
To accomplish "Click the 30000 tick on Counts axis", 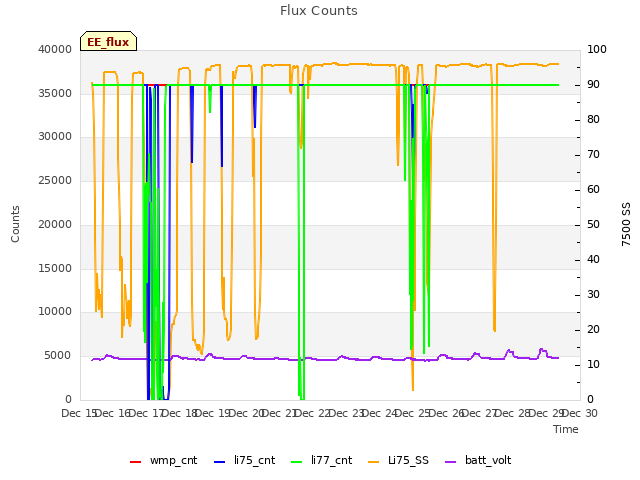I will tap(55, 136).
